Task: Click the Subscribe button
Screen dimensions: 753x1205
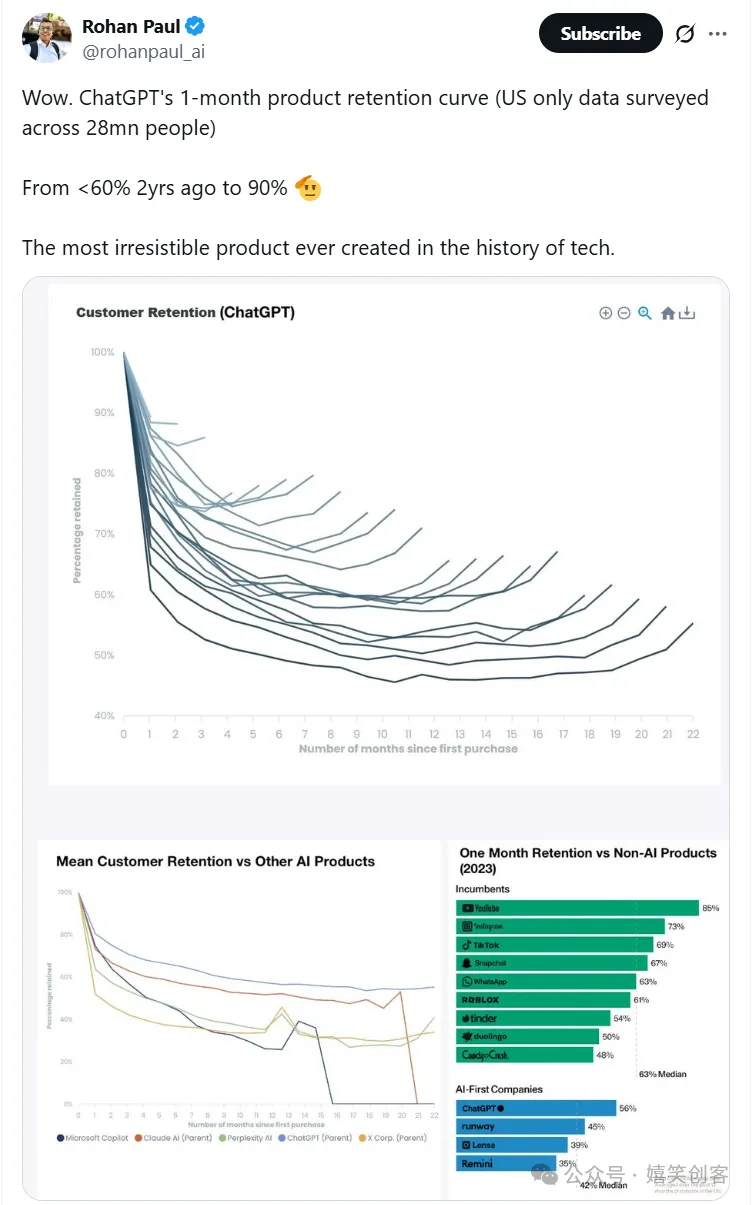Action: click(600, 34)
